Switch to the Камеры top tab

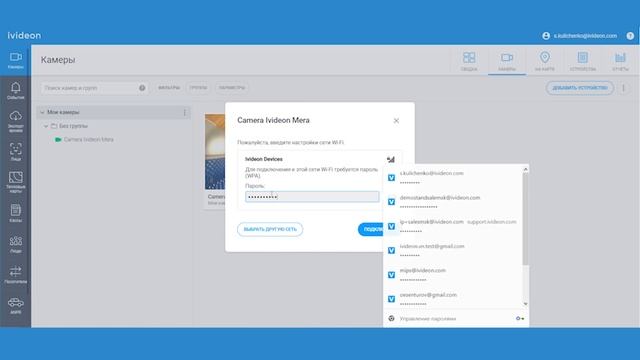pos(507,61)
